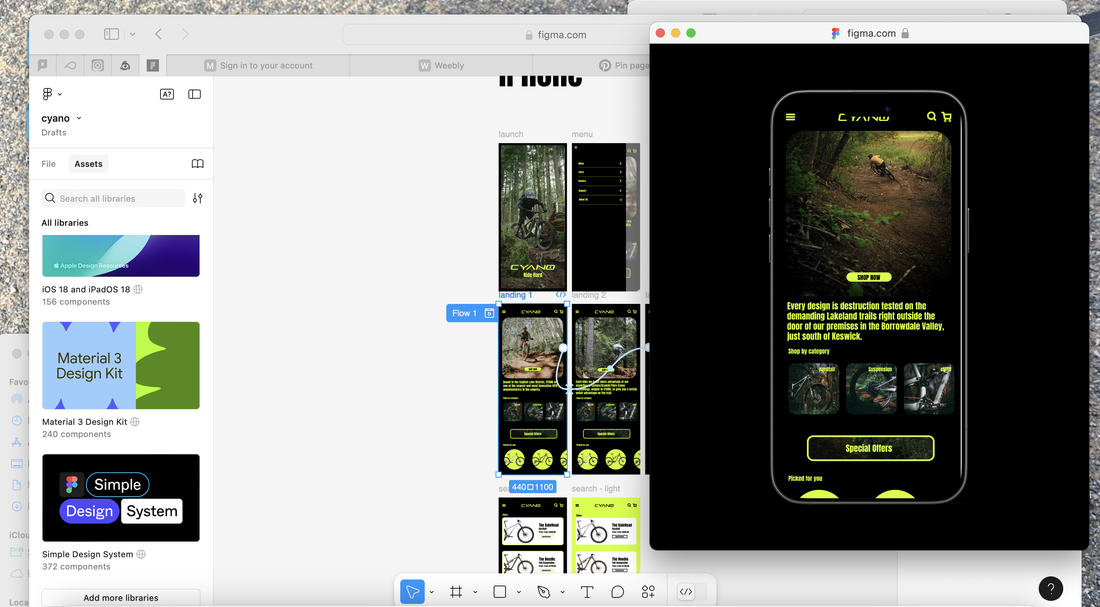Open Safari sidebar options chevron
The height and width of the screenshot is (607, 1100).
(132, 34)
